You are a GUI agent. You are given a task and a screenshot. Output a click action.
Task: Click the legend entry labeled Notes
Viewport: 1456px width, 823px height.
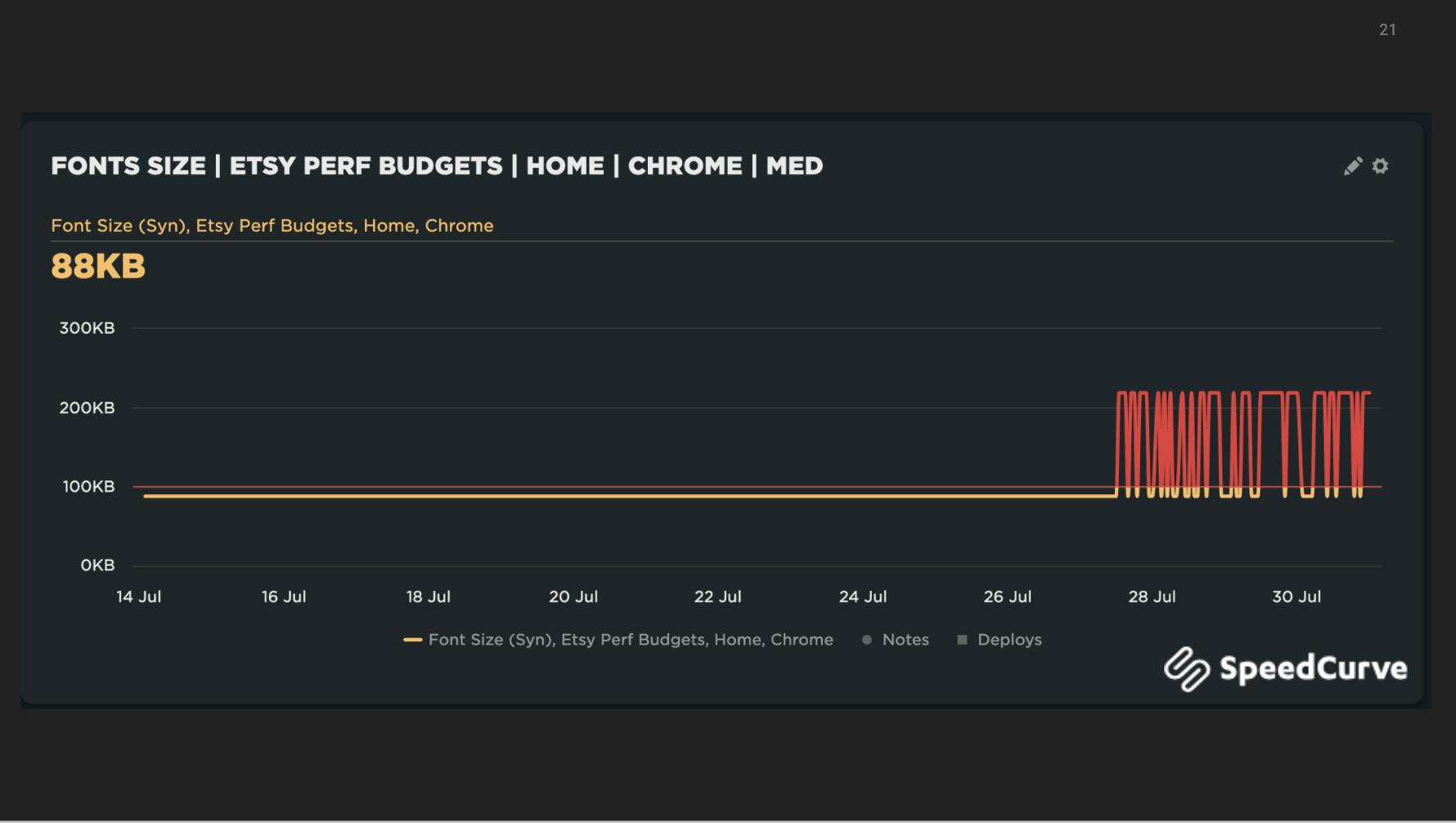coord(904,640)
